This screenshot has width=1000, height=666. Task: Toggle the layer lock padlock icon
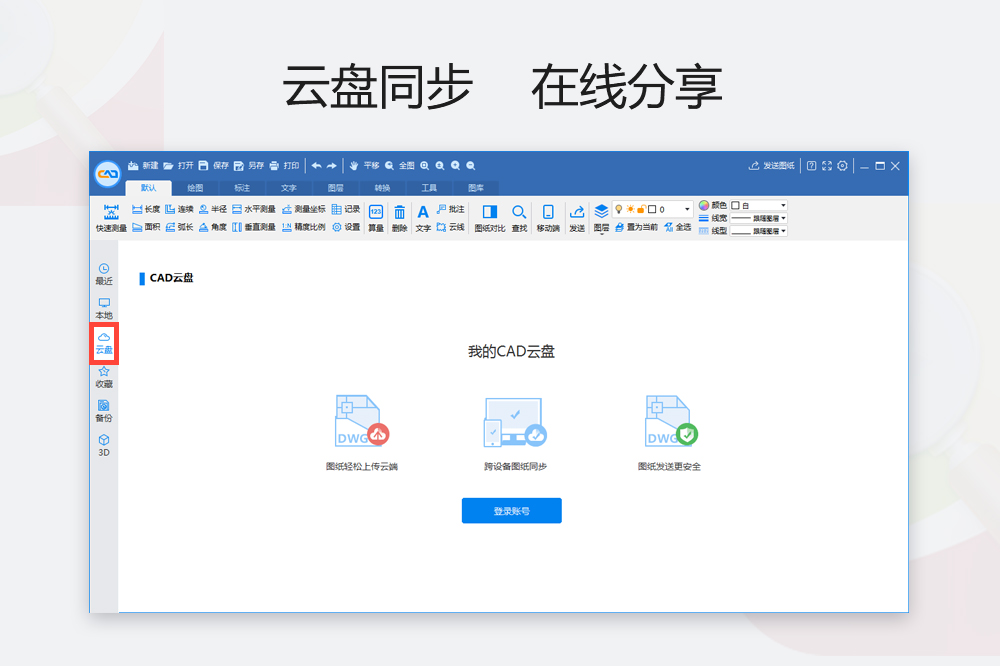pyautogui.click(x=642, y=208)
